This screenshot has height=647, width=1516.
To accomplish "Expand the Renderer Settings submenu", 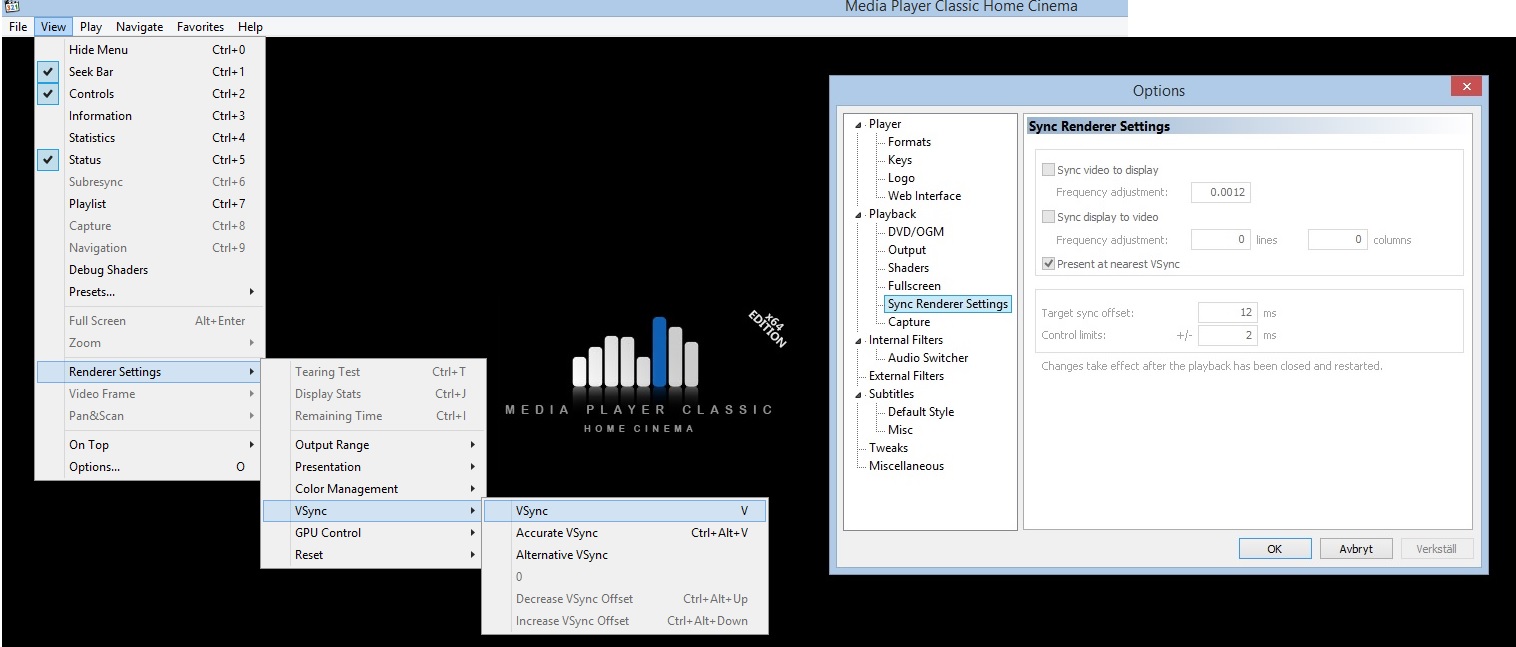I will click(x=150, y=372).
